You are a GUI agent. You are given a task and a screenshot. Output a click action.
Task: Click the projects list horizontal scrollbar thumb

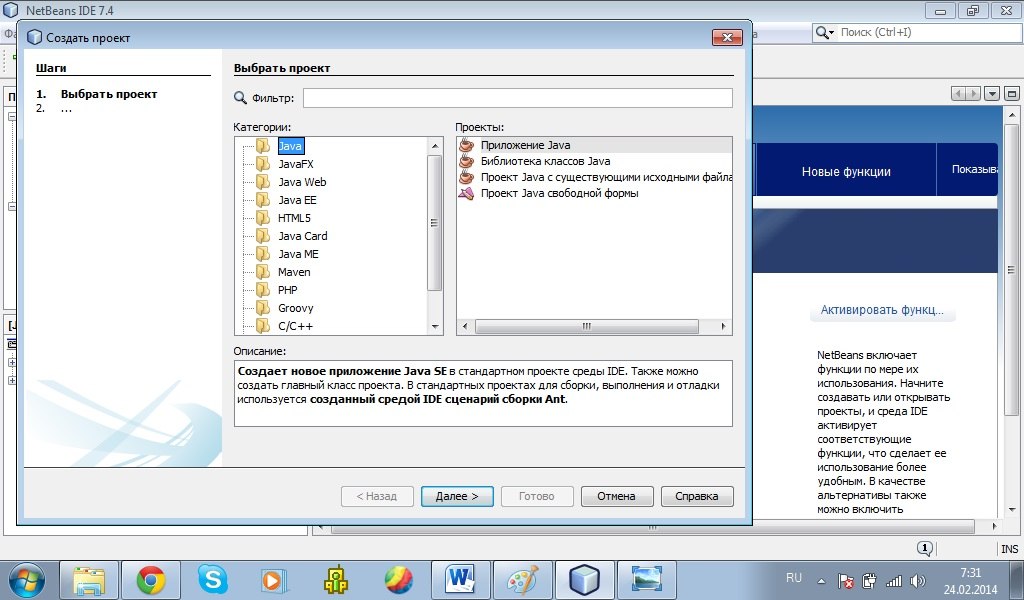[x=586, y=326]
